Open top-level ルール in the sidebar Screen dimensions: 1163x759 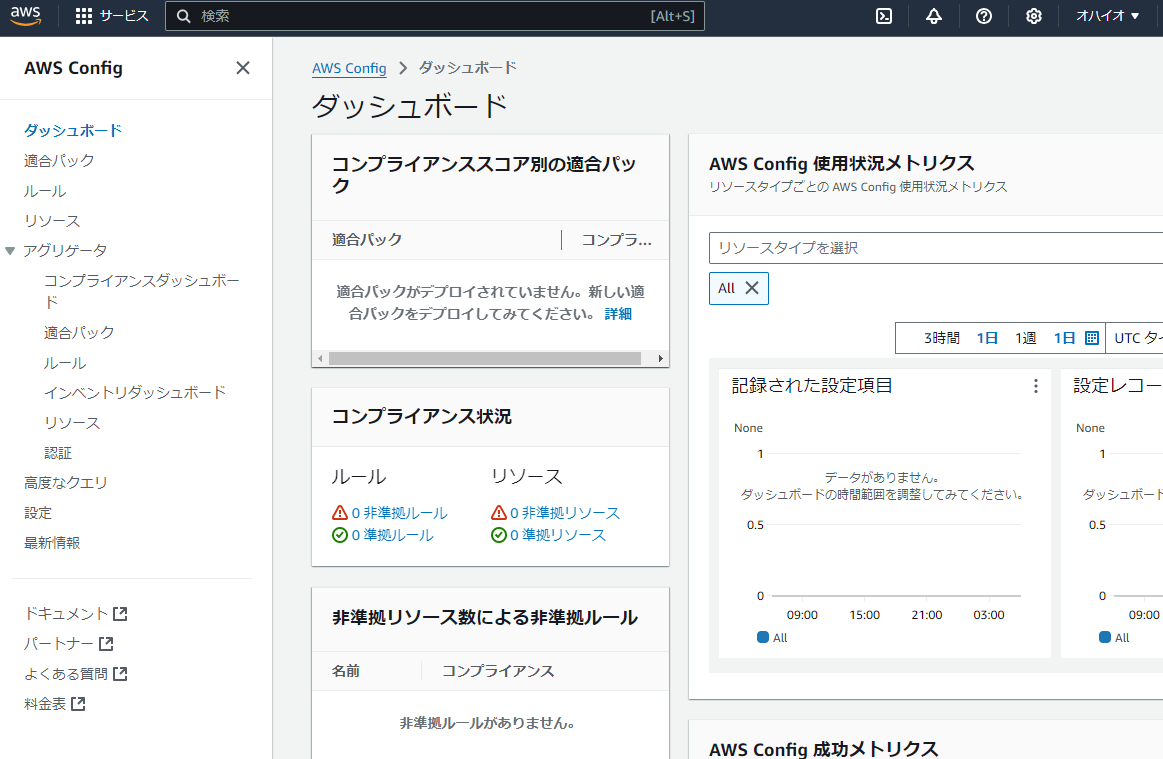pyautogui.click(x=45, y=191)
